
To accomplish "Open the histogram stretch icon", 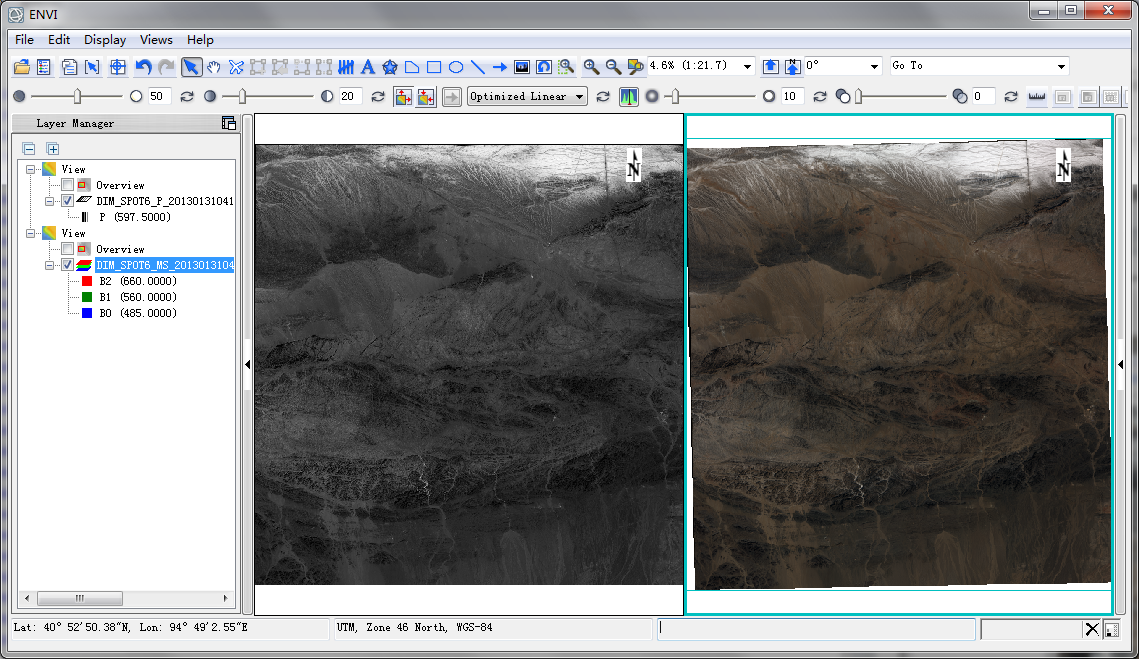I will (629, 97).
